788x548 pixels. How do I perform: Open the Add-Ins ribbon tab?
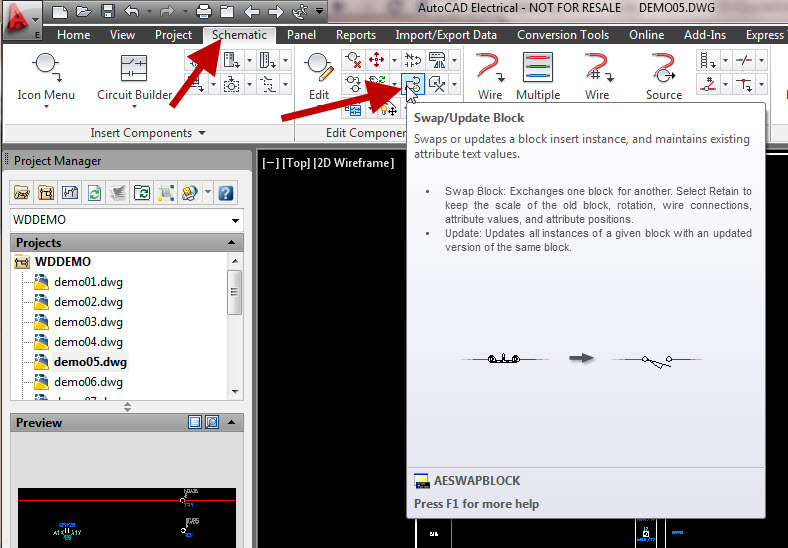click(705, 35)
